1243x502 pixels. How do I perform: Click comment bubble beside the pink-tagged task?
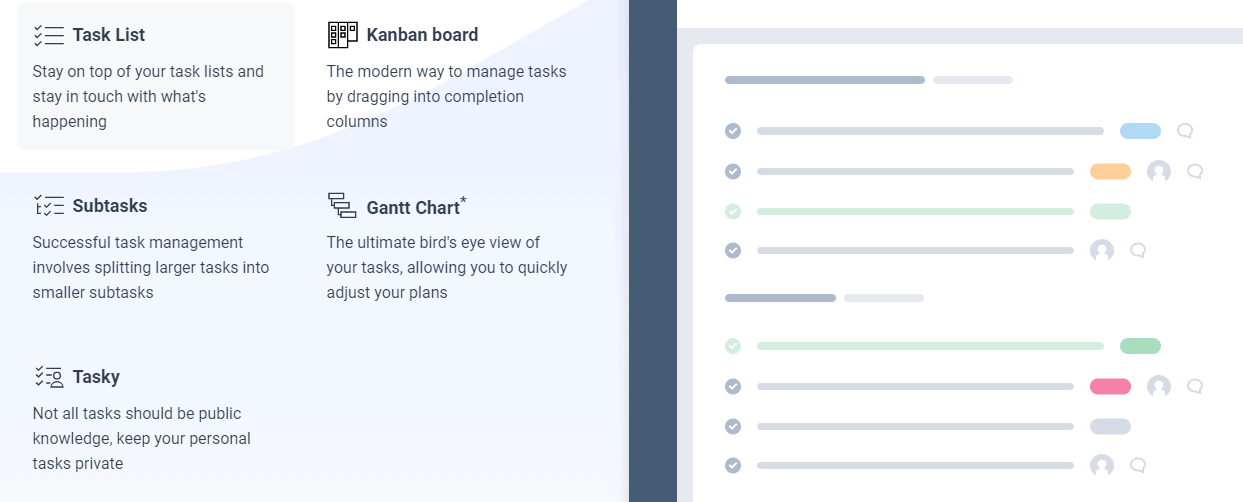pyautogui.click(x=1195, y=386)
